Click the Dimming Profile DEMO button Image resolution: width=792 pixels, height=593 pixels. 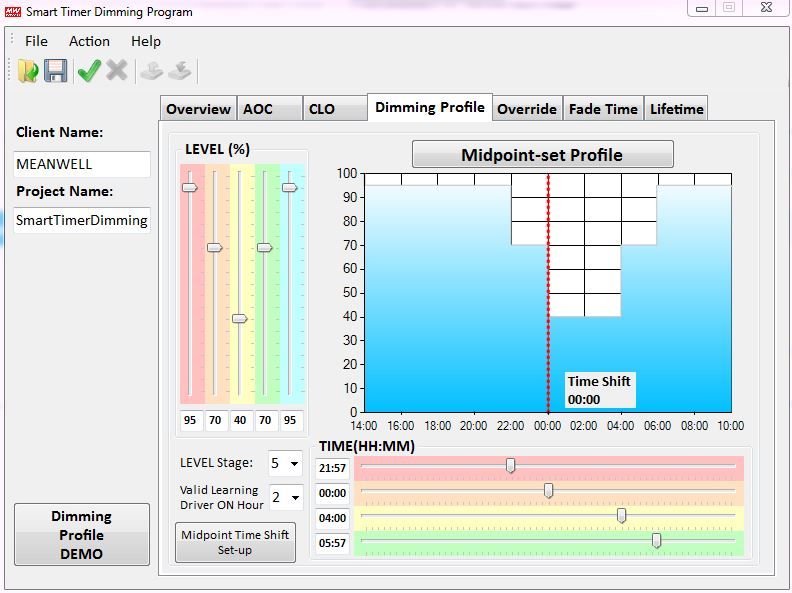pos(82,535)
